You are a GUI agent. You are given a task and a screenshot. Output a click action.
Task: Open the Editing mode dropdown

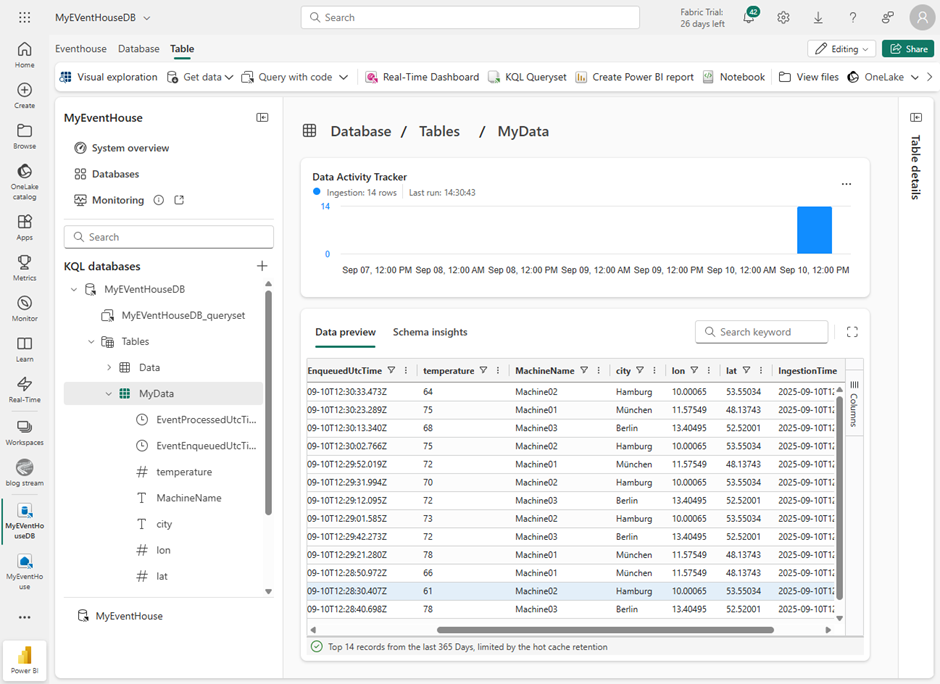click(843, 49)
